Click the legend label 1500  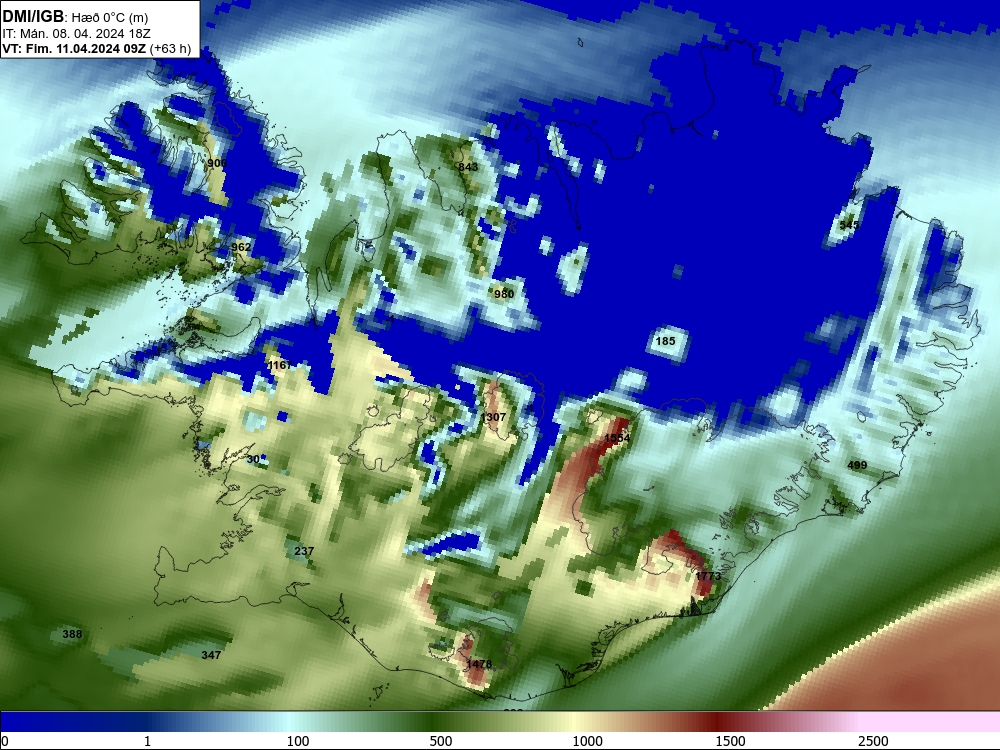[730, 741]
